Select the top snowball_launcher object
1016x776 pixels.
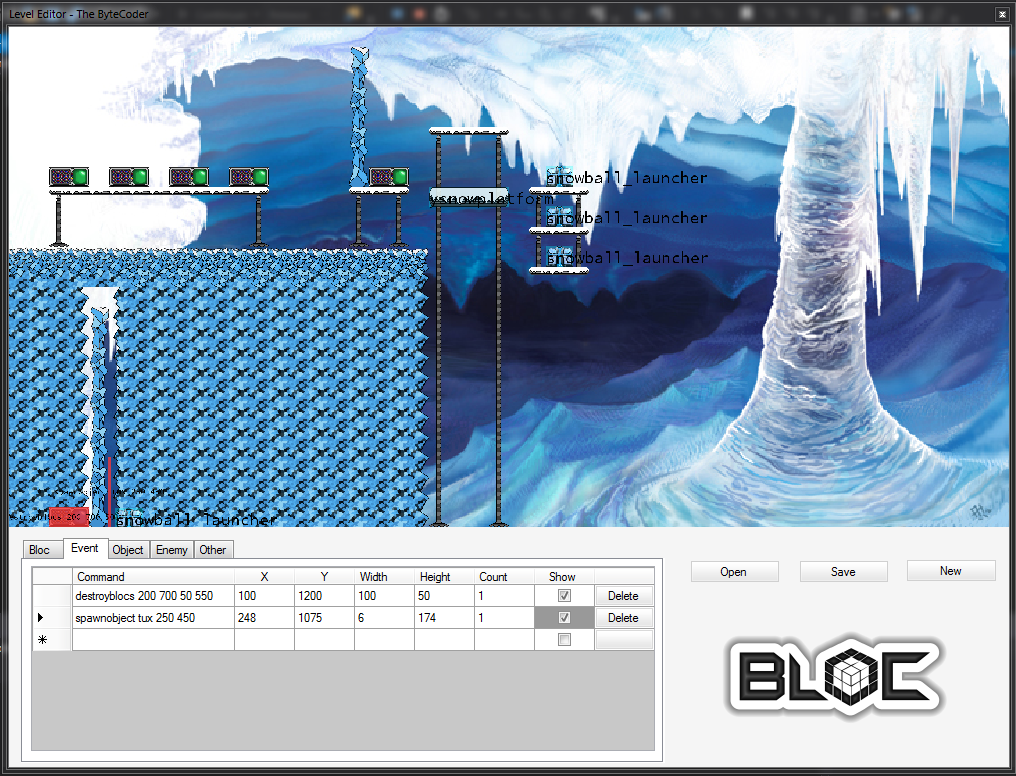(559, 177)
